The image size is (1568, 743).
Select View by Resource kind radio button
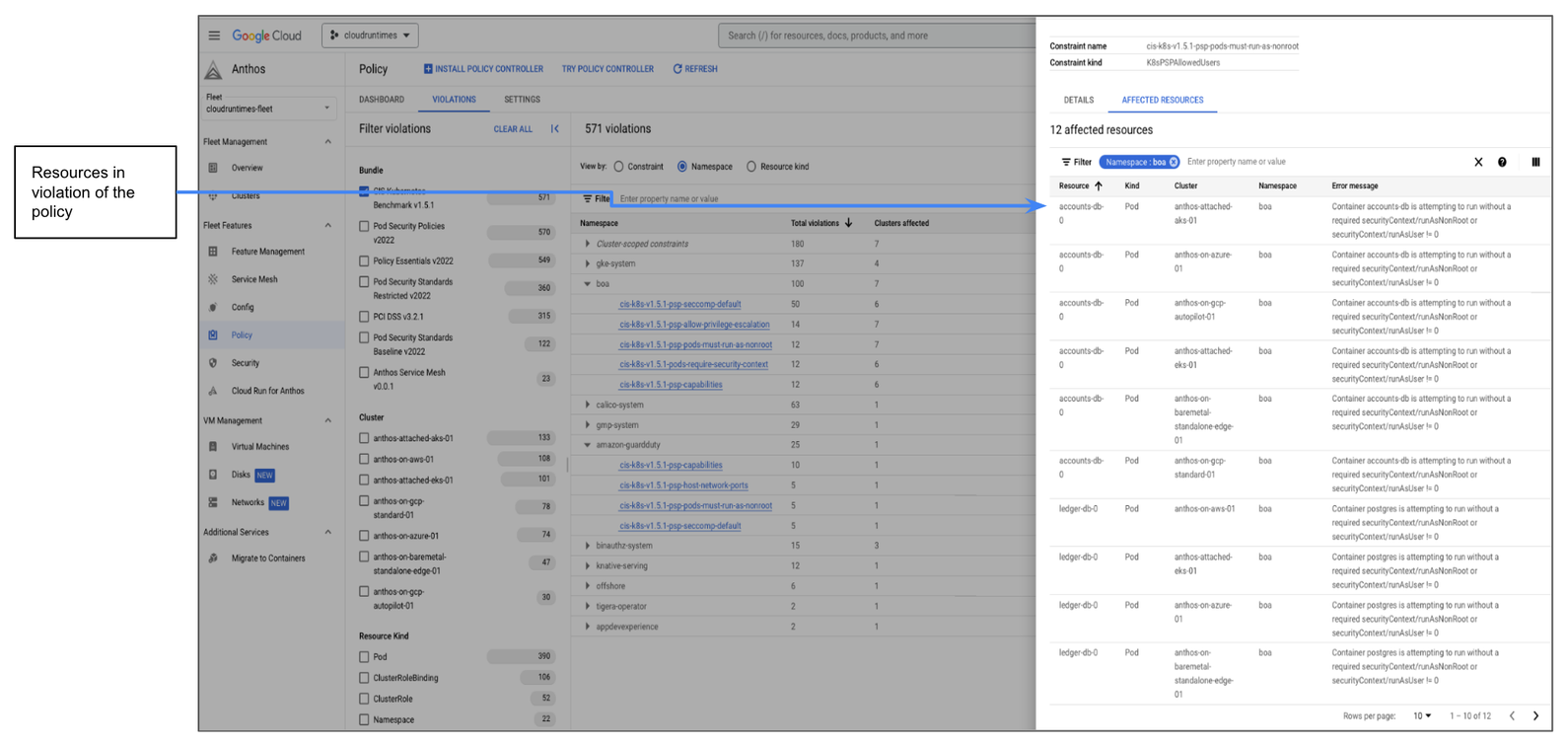click(751, 167)
